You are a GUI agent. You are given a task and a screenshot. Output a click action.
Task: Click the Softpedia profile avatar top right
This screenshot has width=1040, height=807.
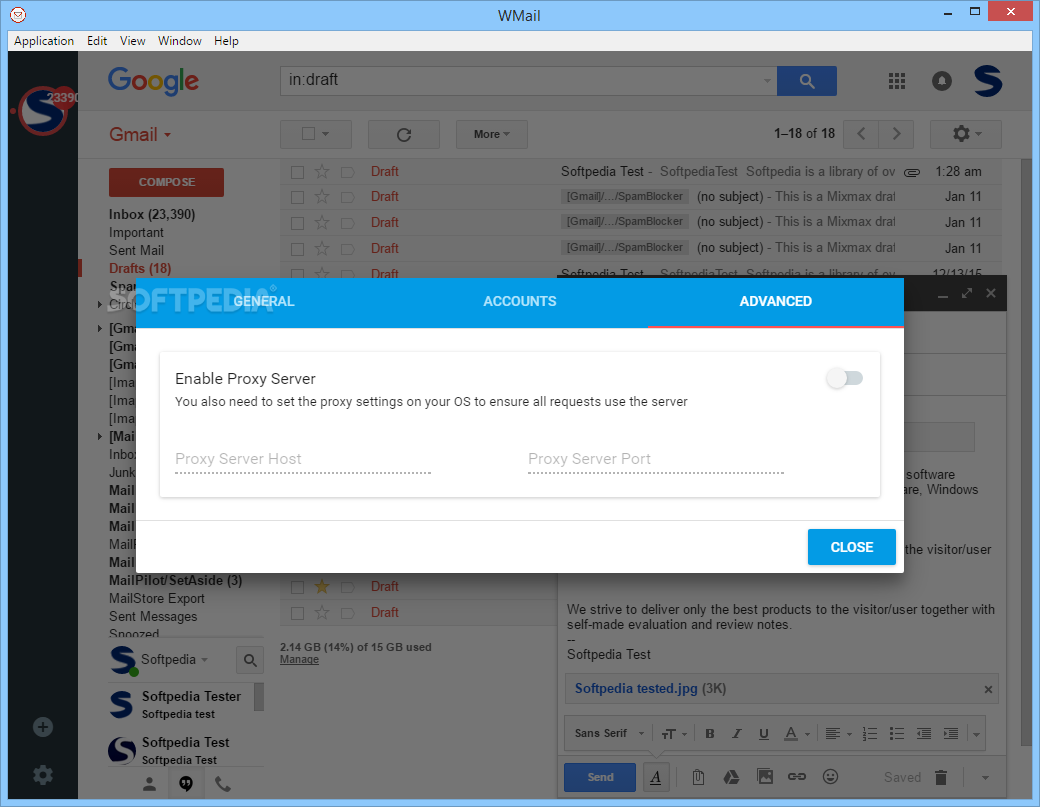(988, 81)
